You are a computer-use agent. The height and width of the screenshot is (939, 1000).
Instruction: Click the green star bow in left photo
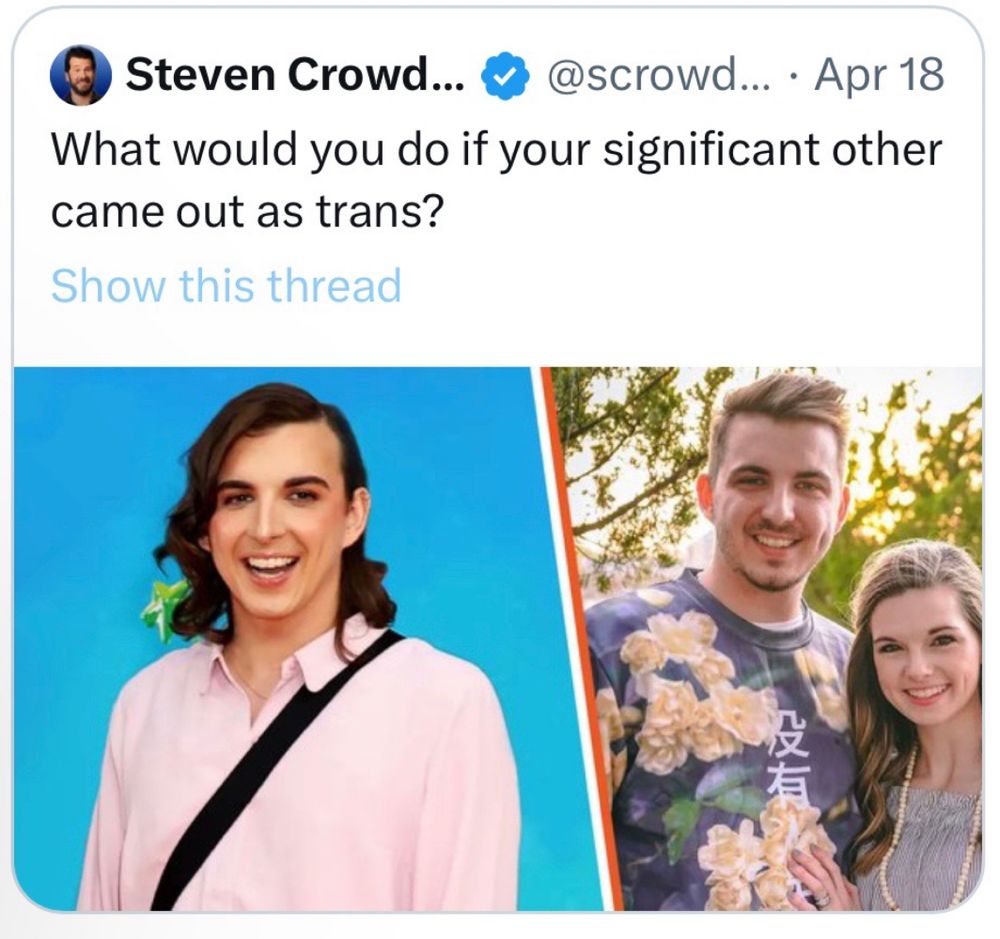162,609
